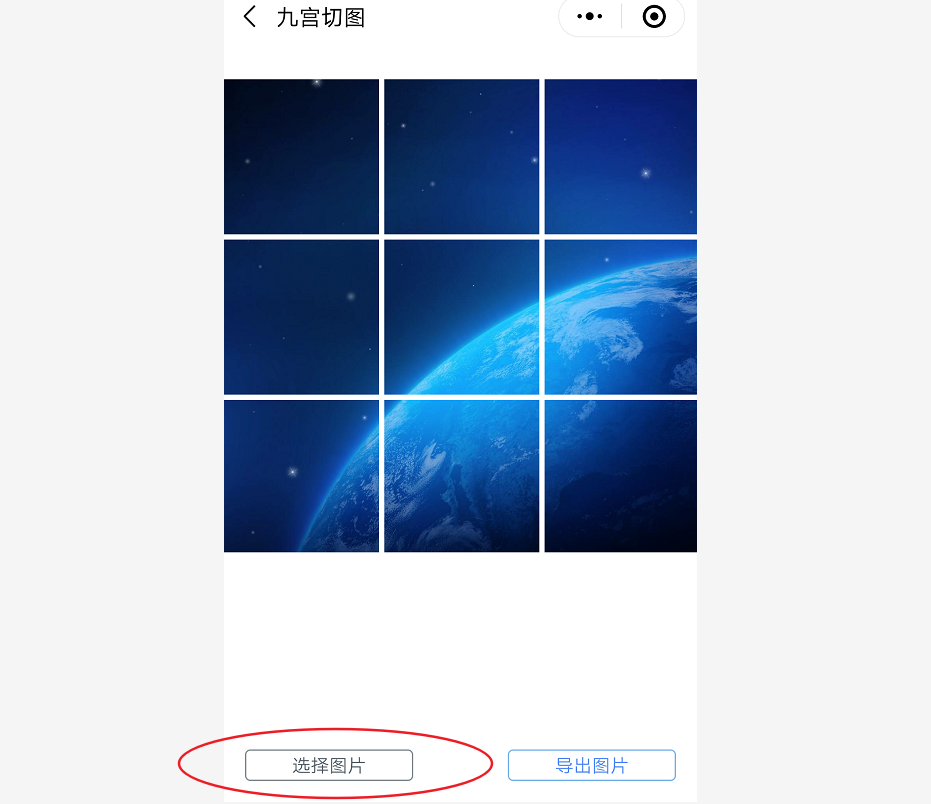Click the 九宫切图 page title

(x=321, y=17)
